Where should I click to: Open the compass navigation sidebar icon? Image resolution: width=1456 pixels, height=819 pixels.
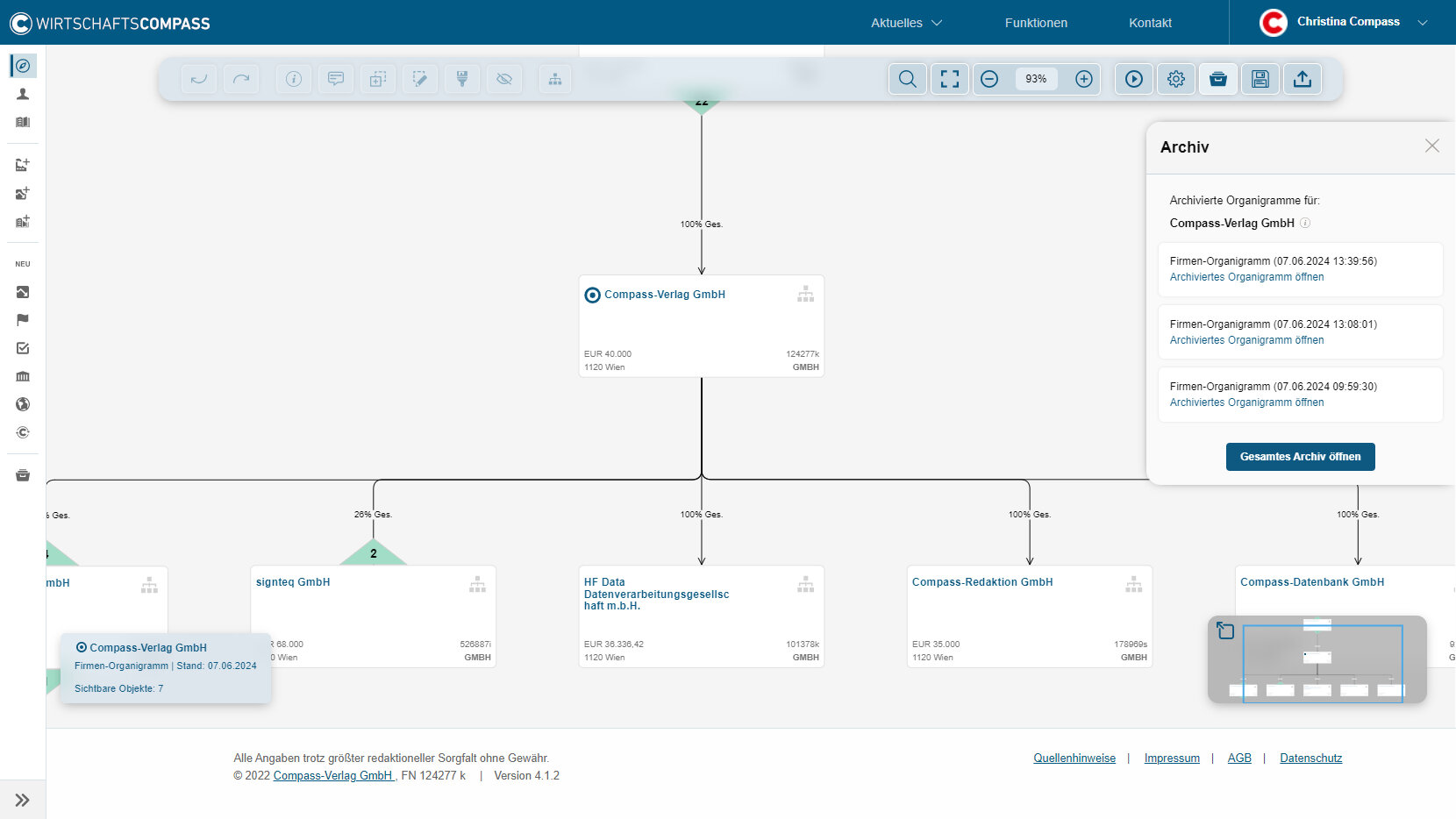point(23,66)
